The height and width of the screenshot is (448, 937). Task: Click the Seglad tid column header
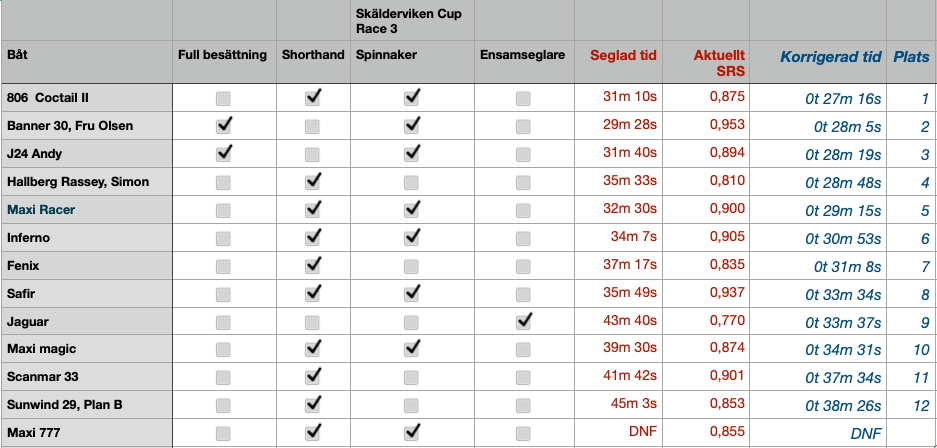coord(623,55)
